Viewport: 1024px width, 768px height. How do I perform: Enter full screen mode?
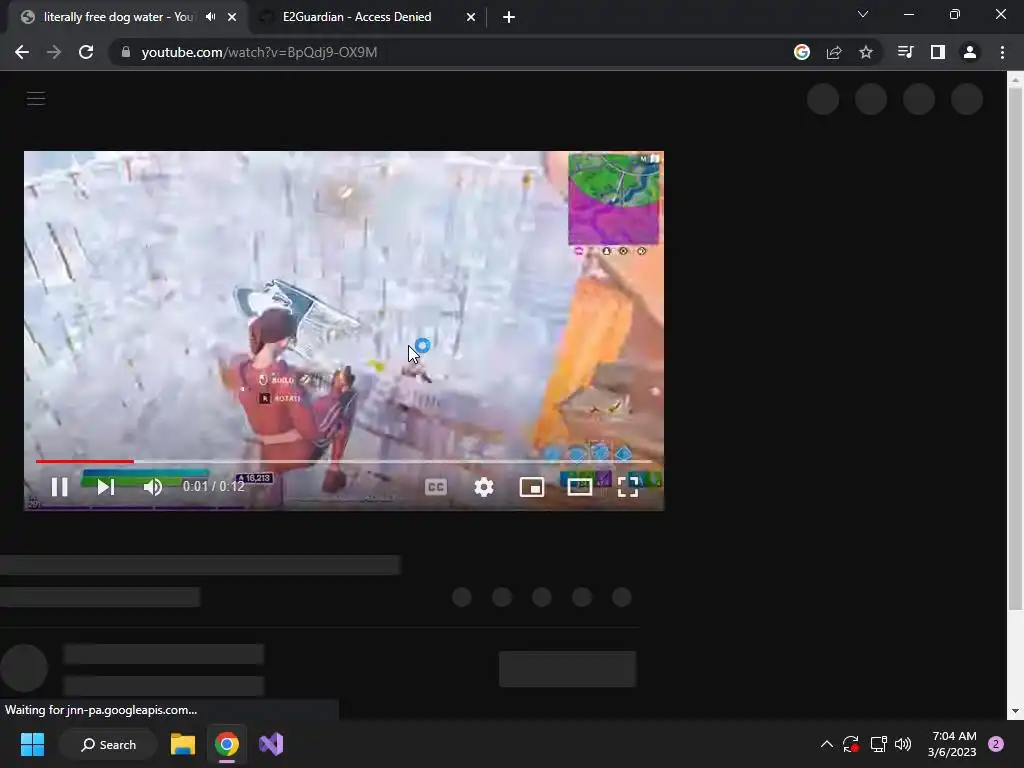(x=628, y=487)
